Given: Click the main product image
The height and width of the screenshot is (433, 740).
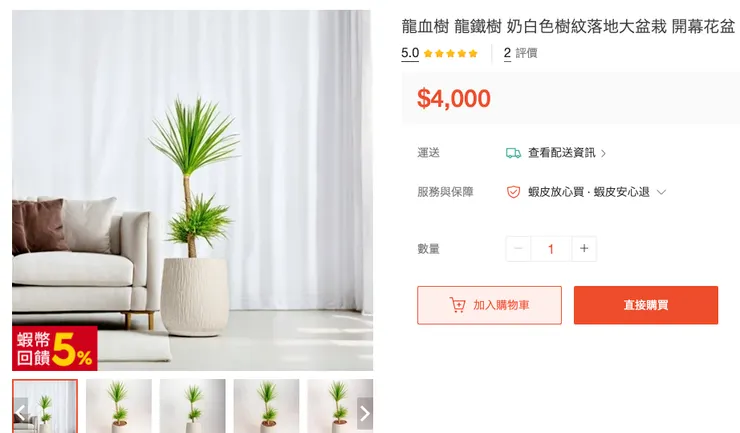Looking at the screenshot, I should pos(193,190).
